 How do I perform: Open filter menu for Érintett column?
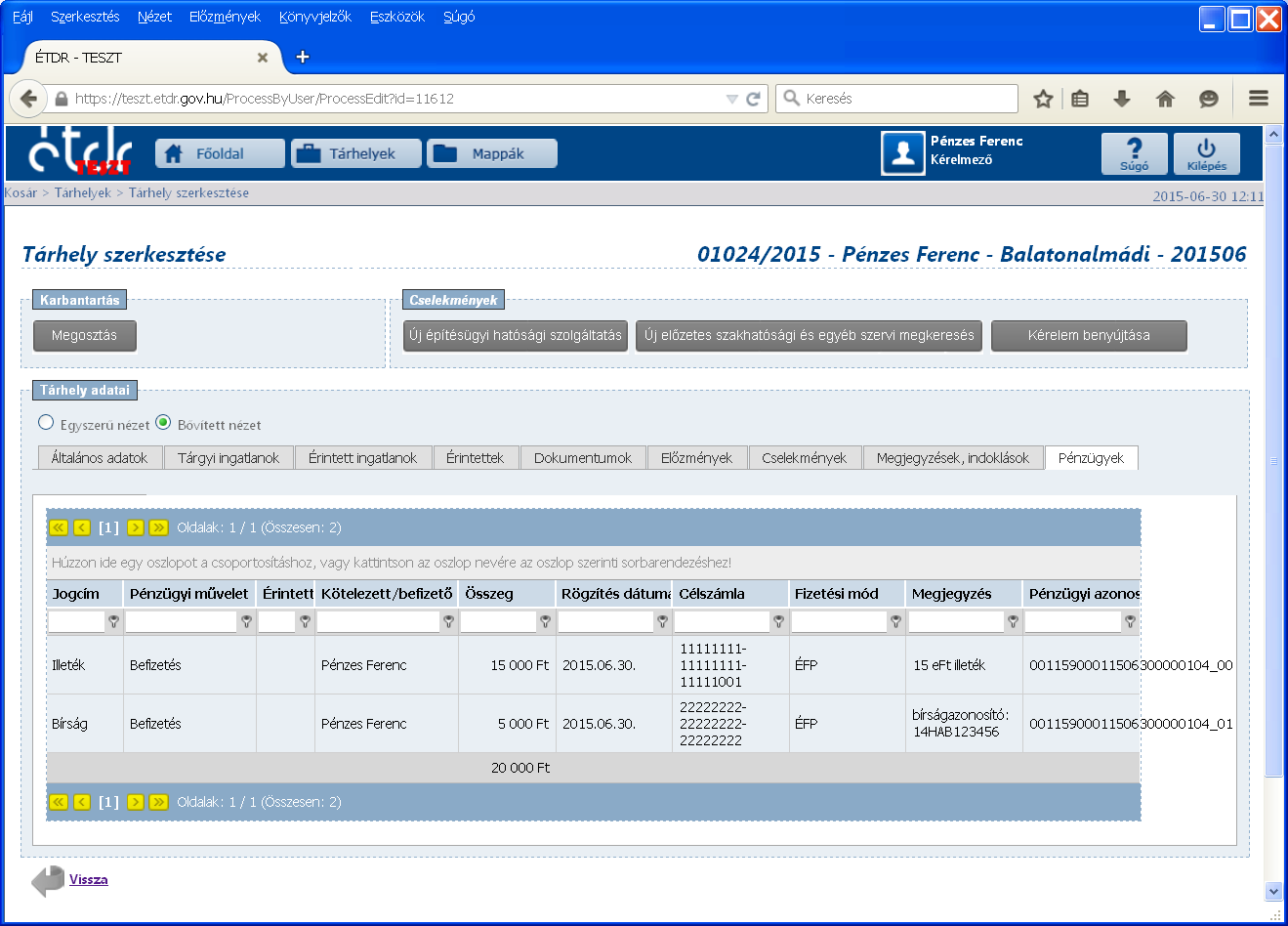point(305,621)
